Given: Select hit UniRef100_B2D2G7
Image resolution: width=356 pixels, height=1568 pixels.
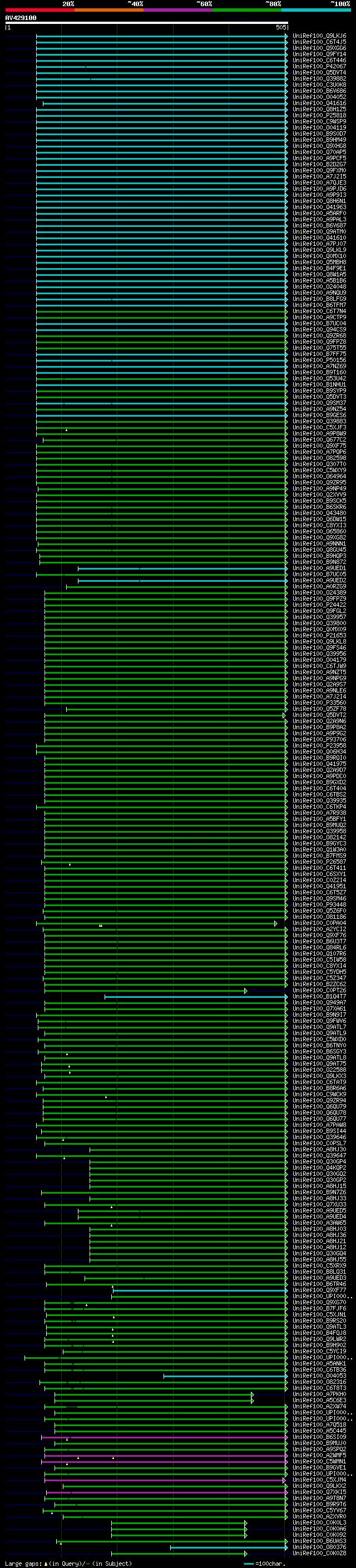Looking at the screenshot, I should (319, 164).
